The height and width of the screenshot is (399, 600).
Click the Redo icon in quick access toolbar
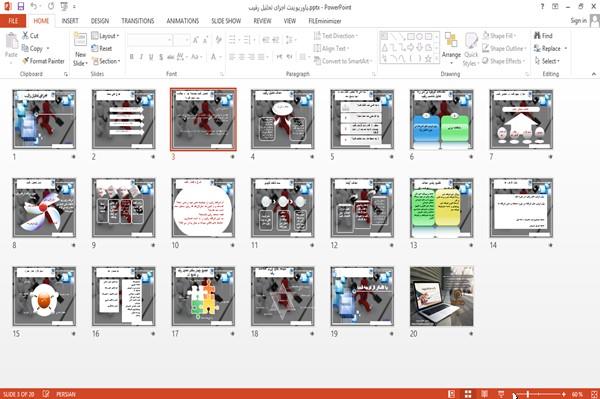(x=51, y=6)
